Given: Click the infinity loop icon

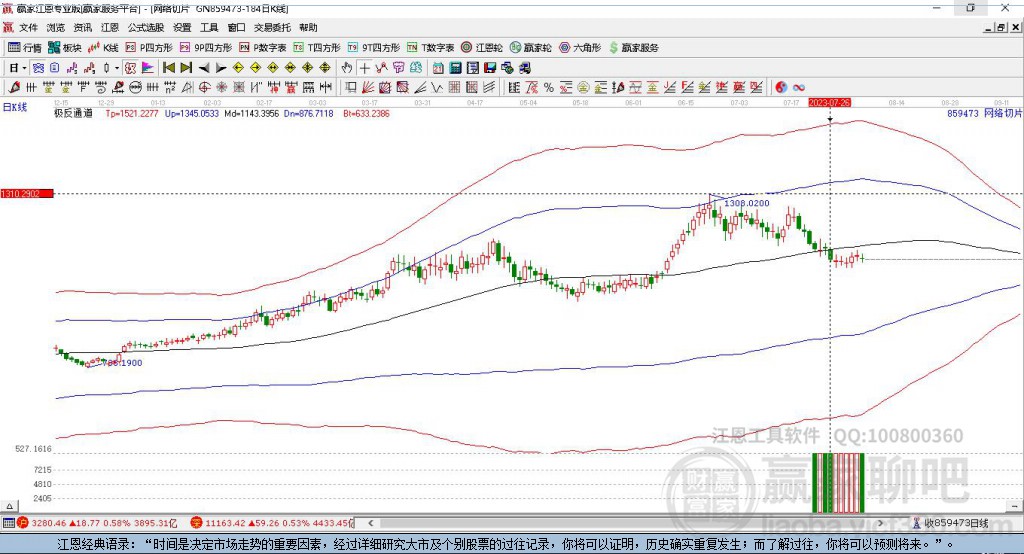Looking at the screenshot, I should click(x=798, y=87).
